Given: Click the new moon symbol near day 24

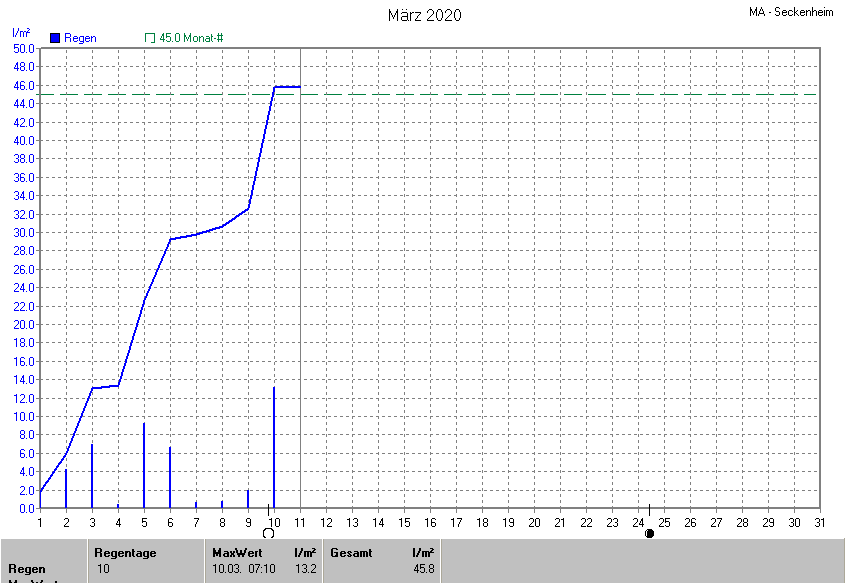Looking at the screenshot, I should coord(649,533).
